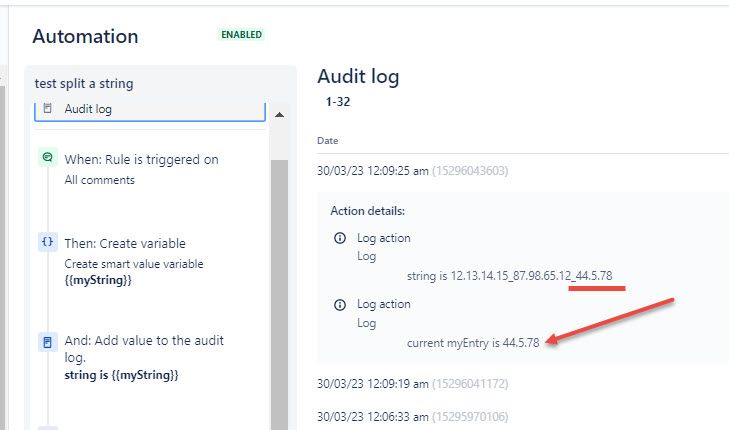Click the rule sidebar vertical scrollbar thumb

pyautogui.click(x=279, y=295)
